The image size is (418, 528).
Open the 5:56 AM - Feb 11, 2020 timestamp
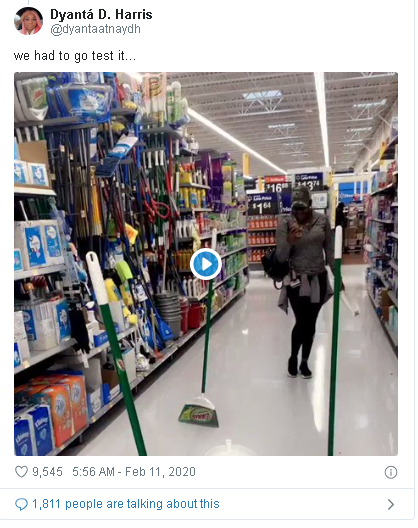pos(134,472)
